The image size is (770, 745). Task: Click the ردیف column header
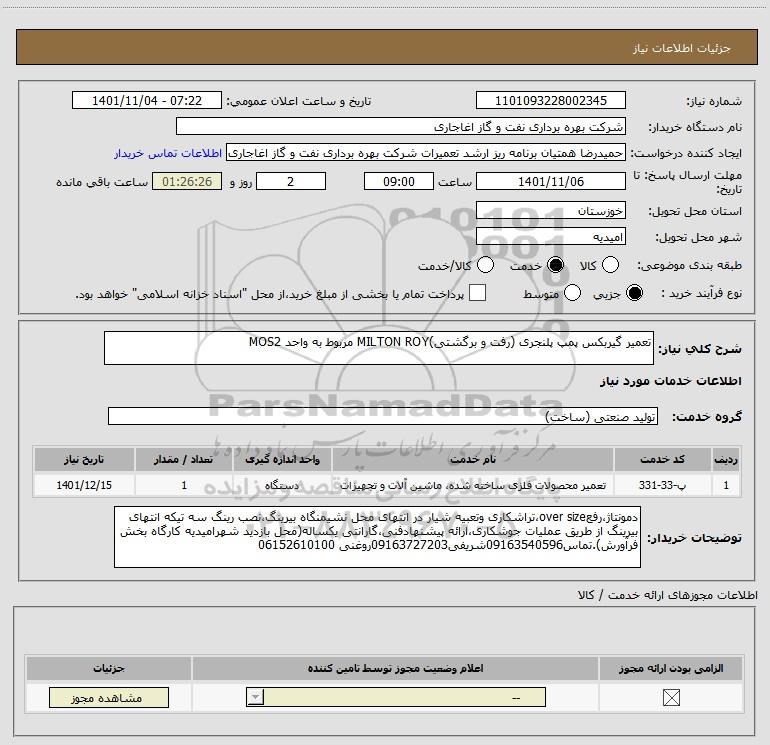point(726,459)
